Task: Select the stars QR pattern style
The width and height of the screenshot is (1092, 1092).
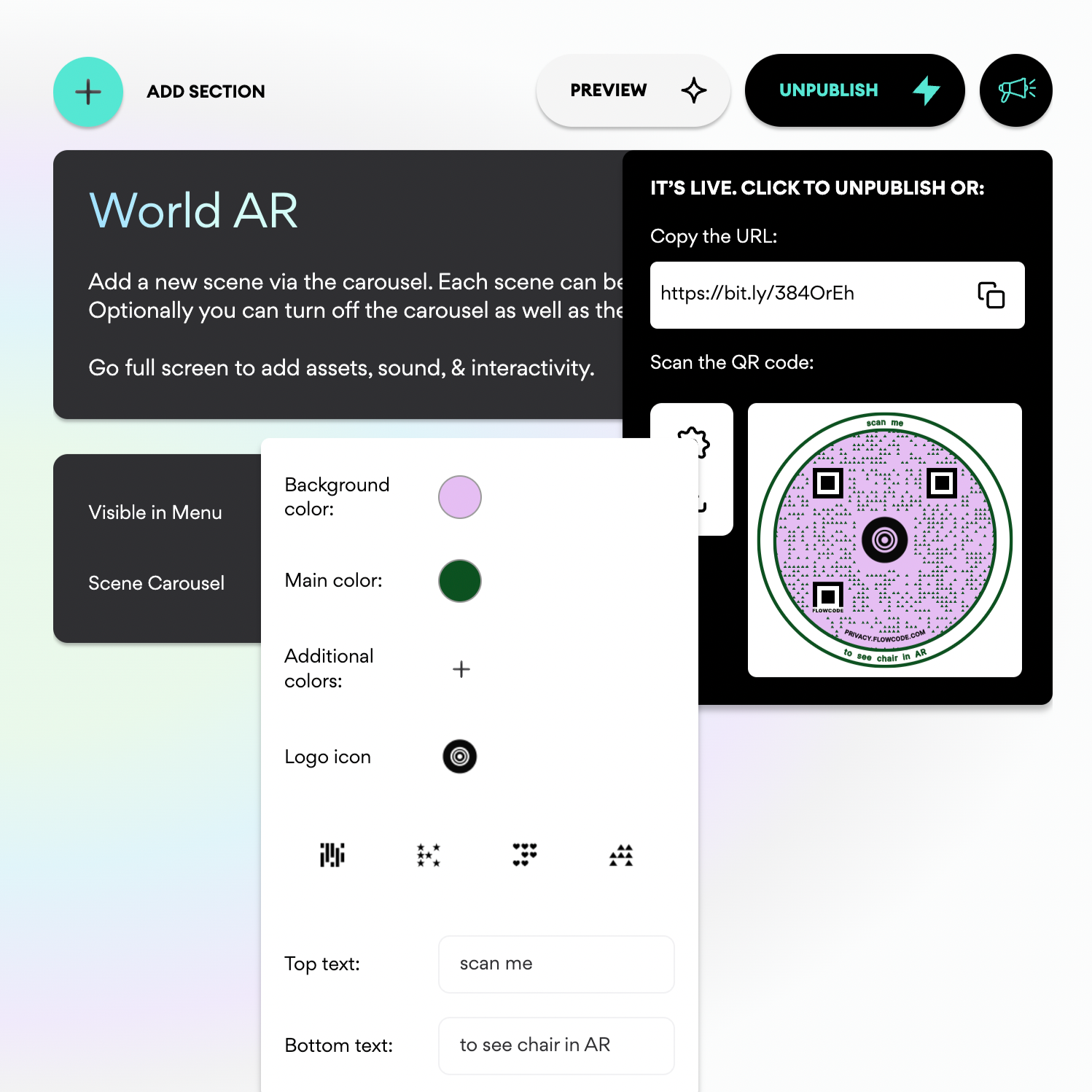Action: [x=429, y=855]
